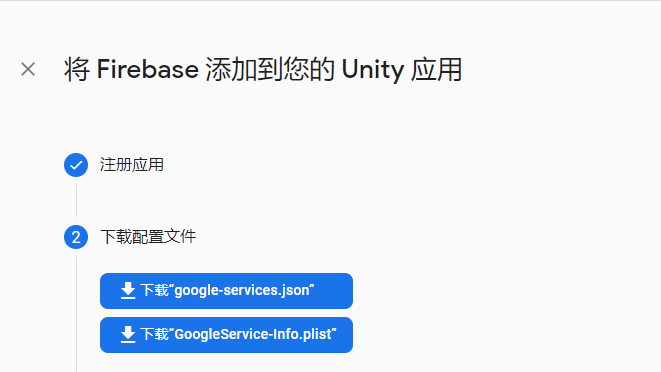Click the page title 将 Firebase 添加到您的 Unity 应用

coord(263,70)
